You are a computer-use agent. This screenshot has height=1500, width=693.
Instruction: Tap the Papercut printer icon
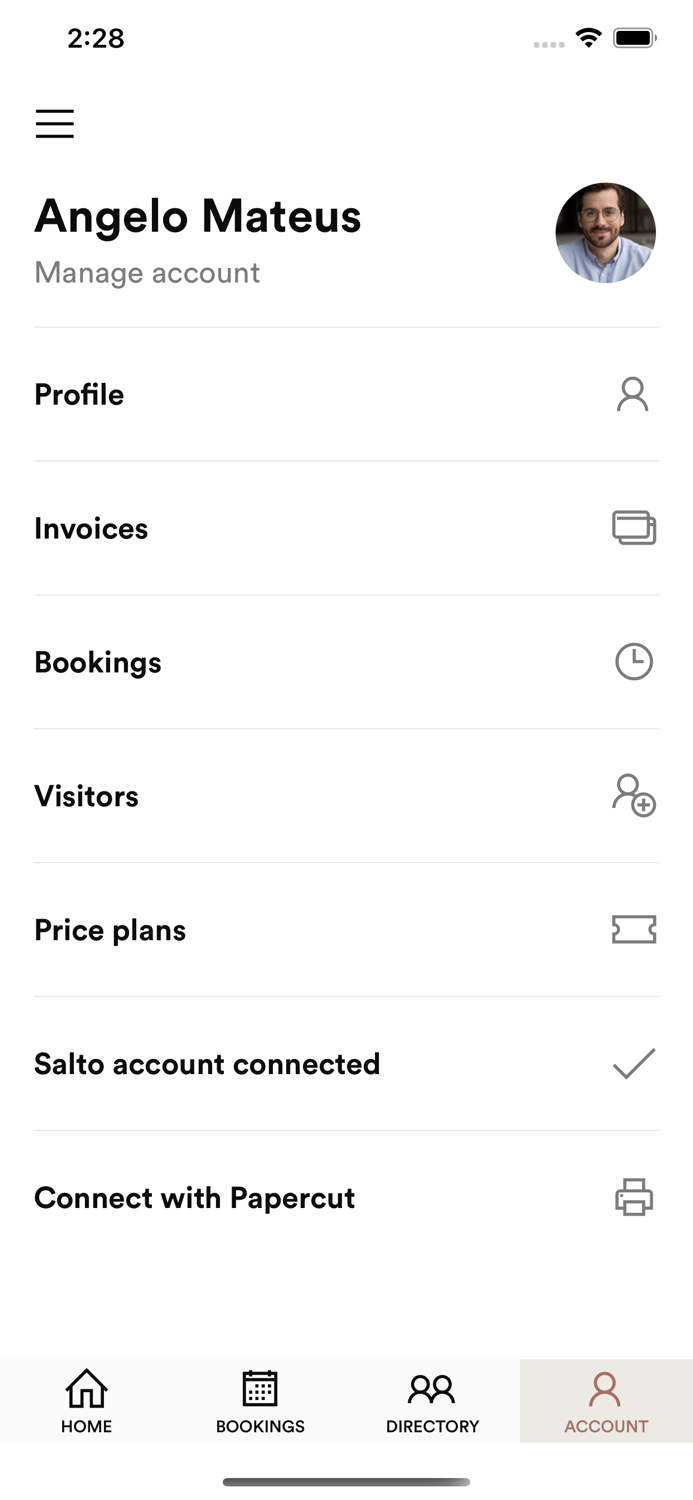pyautogui.click(x=634, y=1197)
